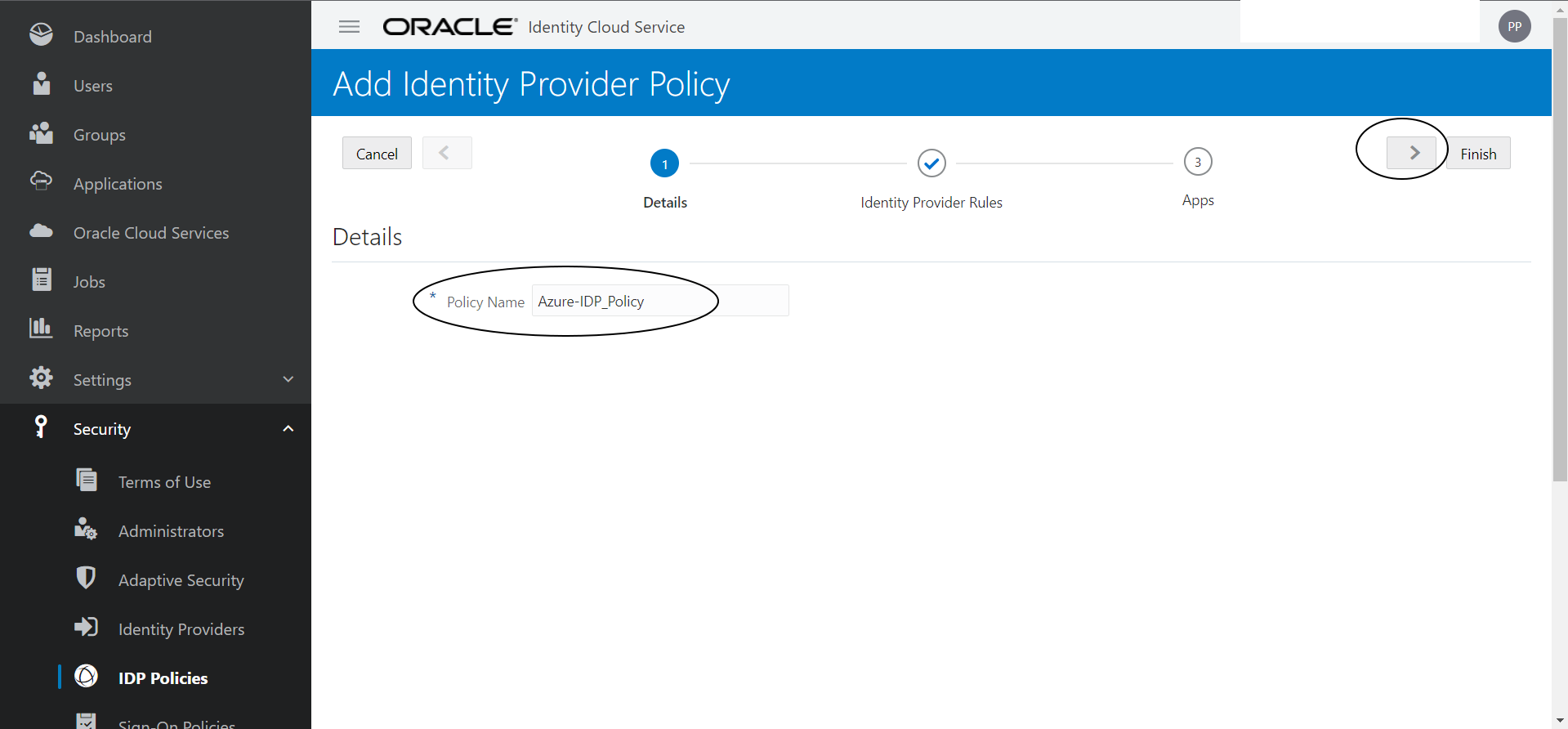Open the PP user avatar menu
The width and height of the screenshot is (1568, 729).
coord(1514,26)
